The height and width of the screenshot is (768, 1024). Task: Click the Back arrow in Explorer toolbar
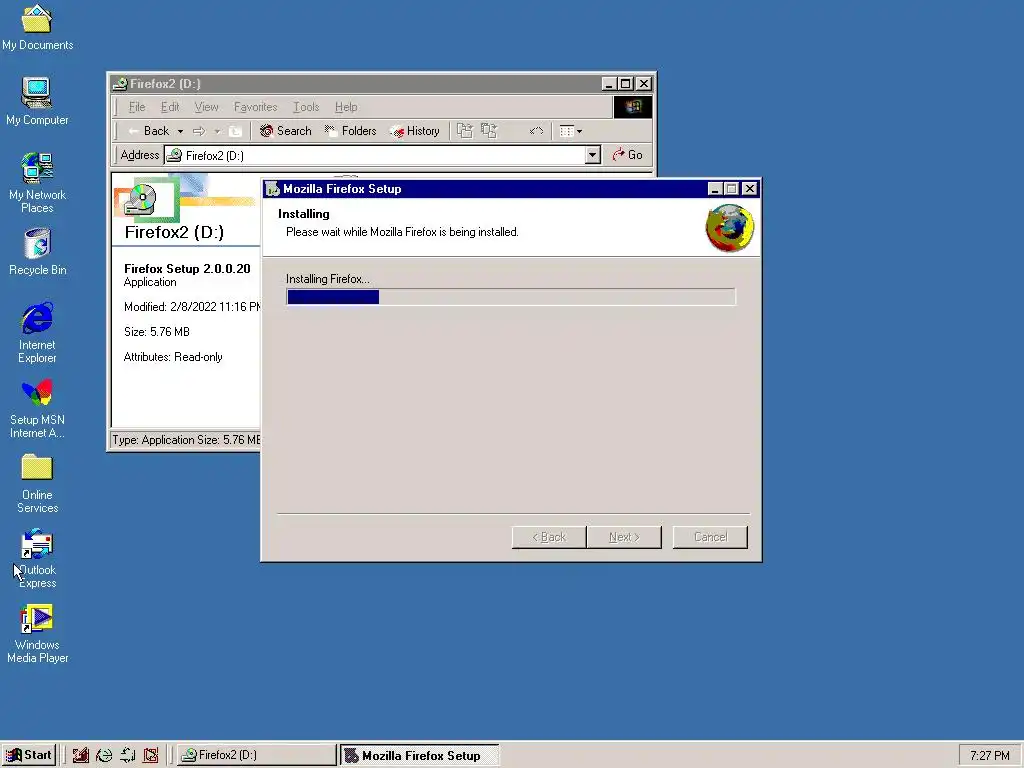(149, 131)
